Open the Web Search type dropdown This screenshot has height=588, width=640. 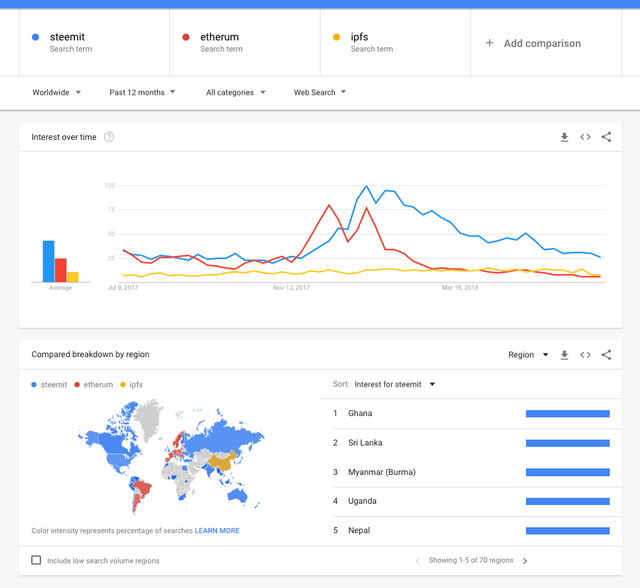coord(320,93)
